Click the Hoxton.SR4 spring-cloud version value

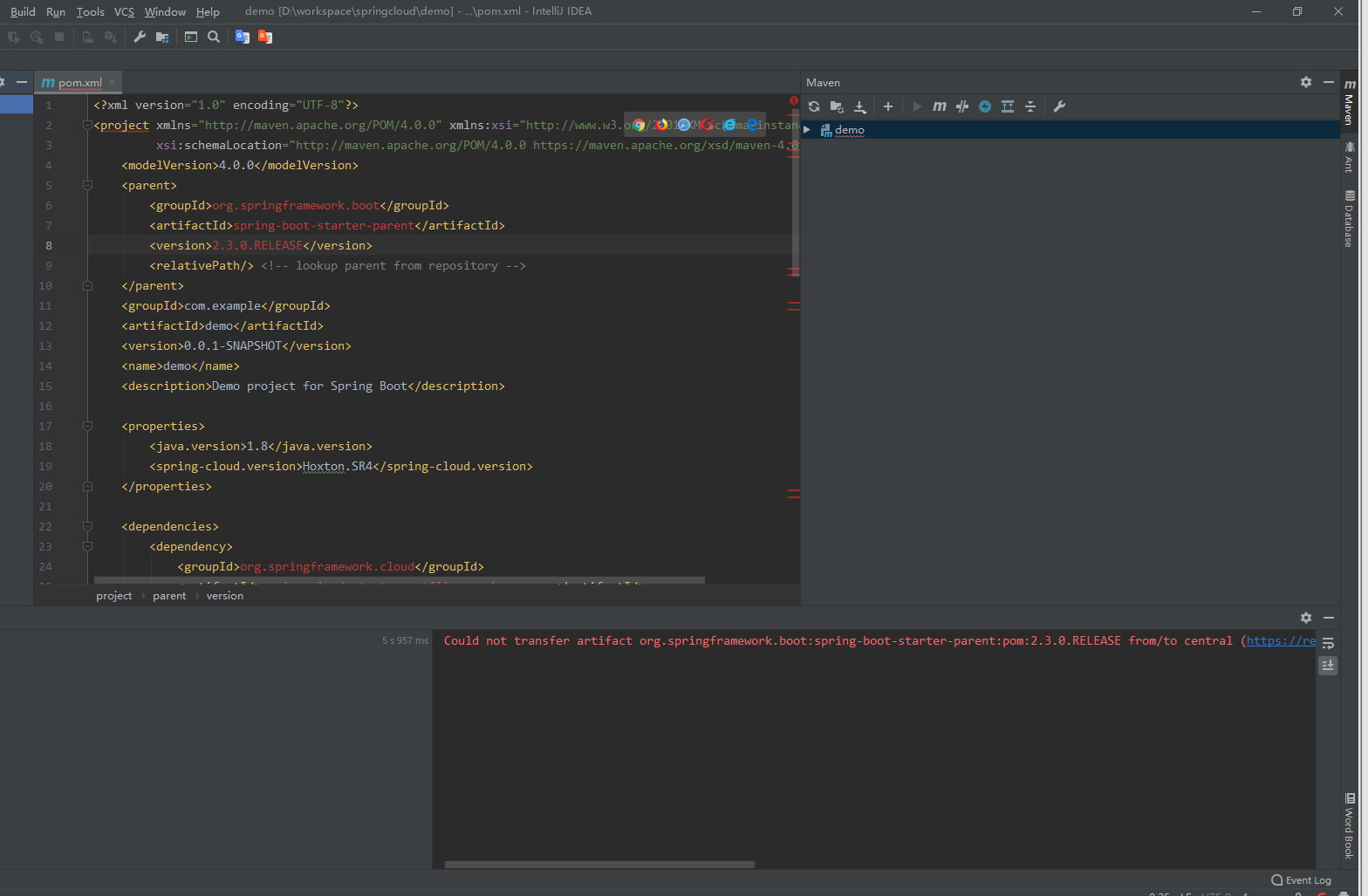coord(338,466)
